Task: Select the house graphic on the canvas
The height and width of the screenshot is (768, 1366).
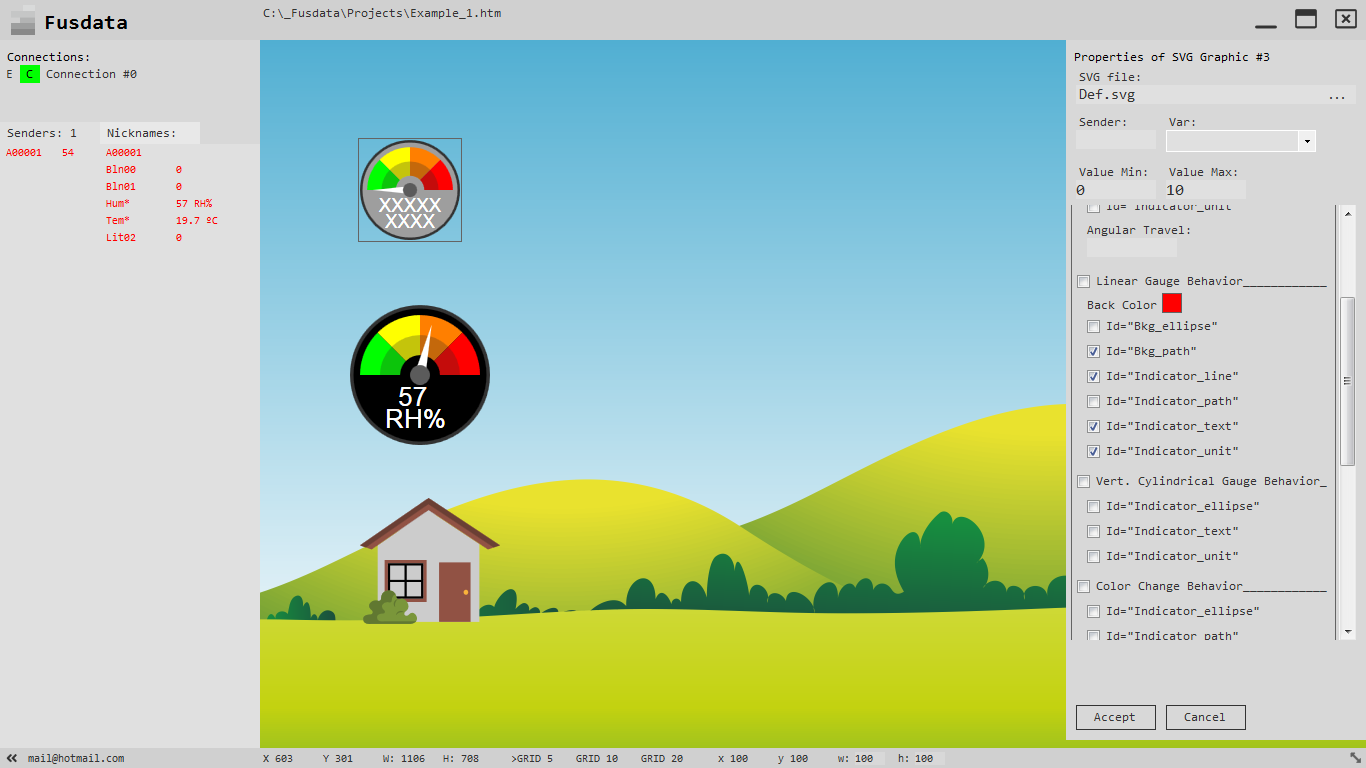Action: click(430, 561)
